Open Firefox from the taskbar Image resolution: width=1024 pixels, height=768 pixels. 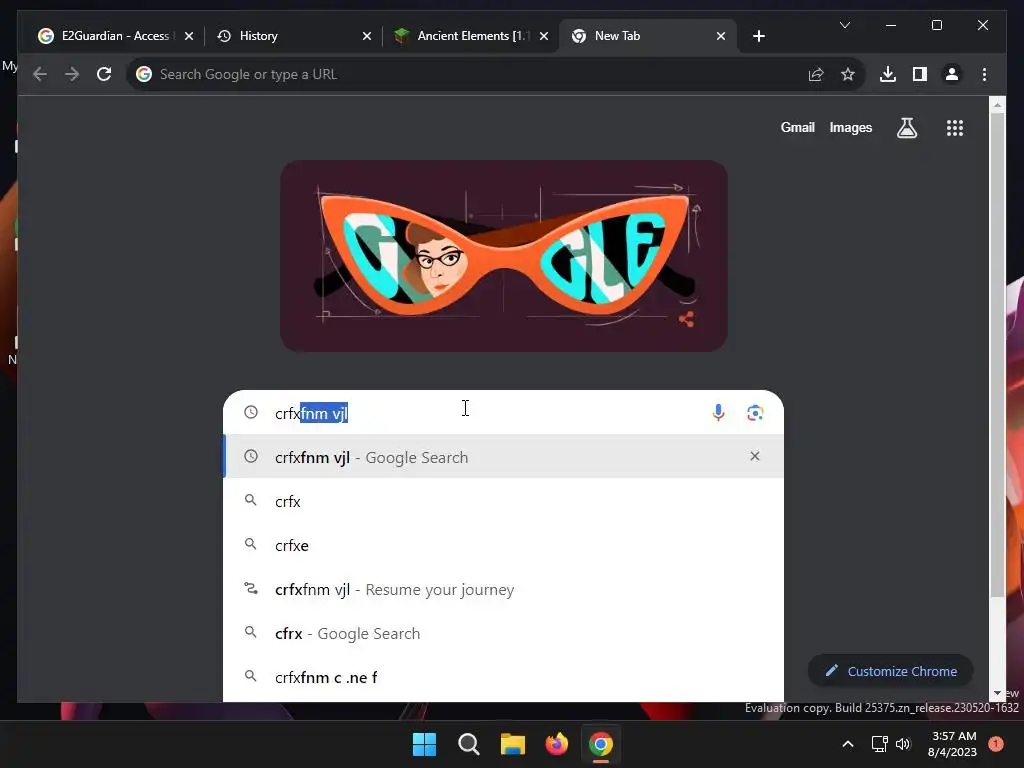pos(556,744)
